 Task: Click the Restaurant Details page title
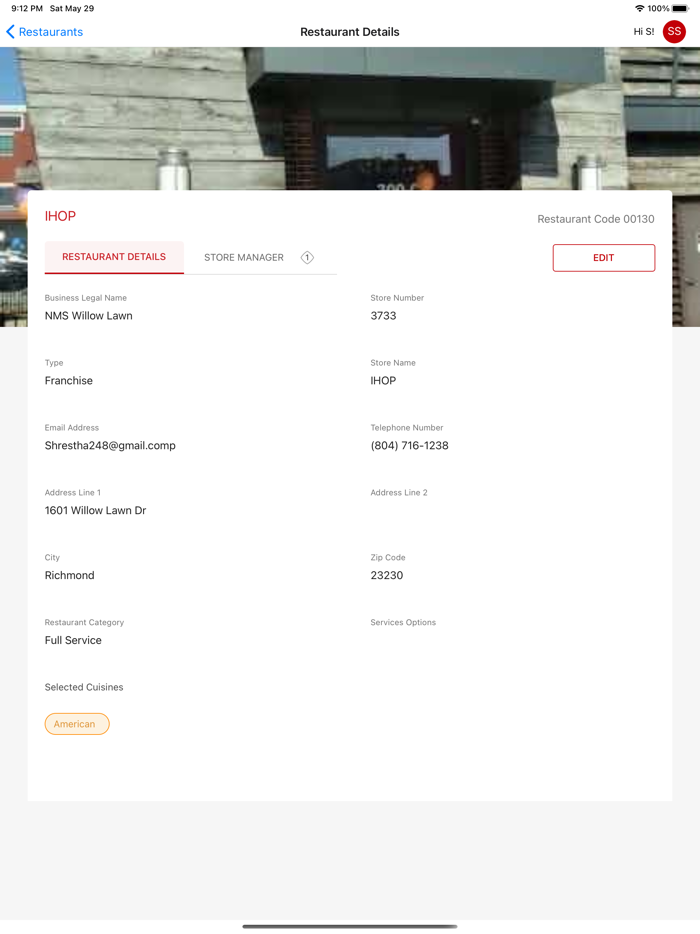(350, 32)
